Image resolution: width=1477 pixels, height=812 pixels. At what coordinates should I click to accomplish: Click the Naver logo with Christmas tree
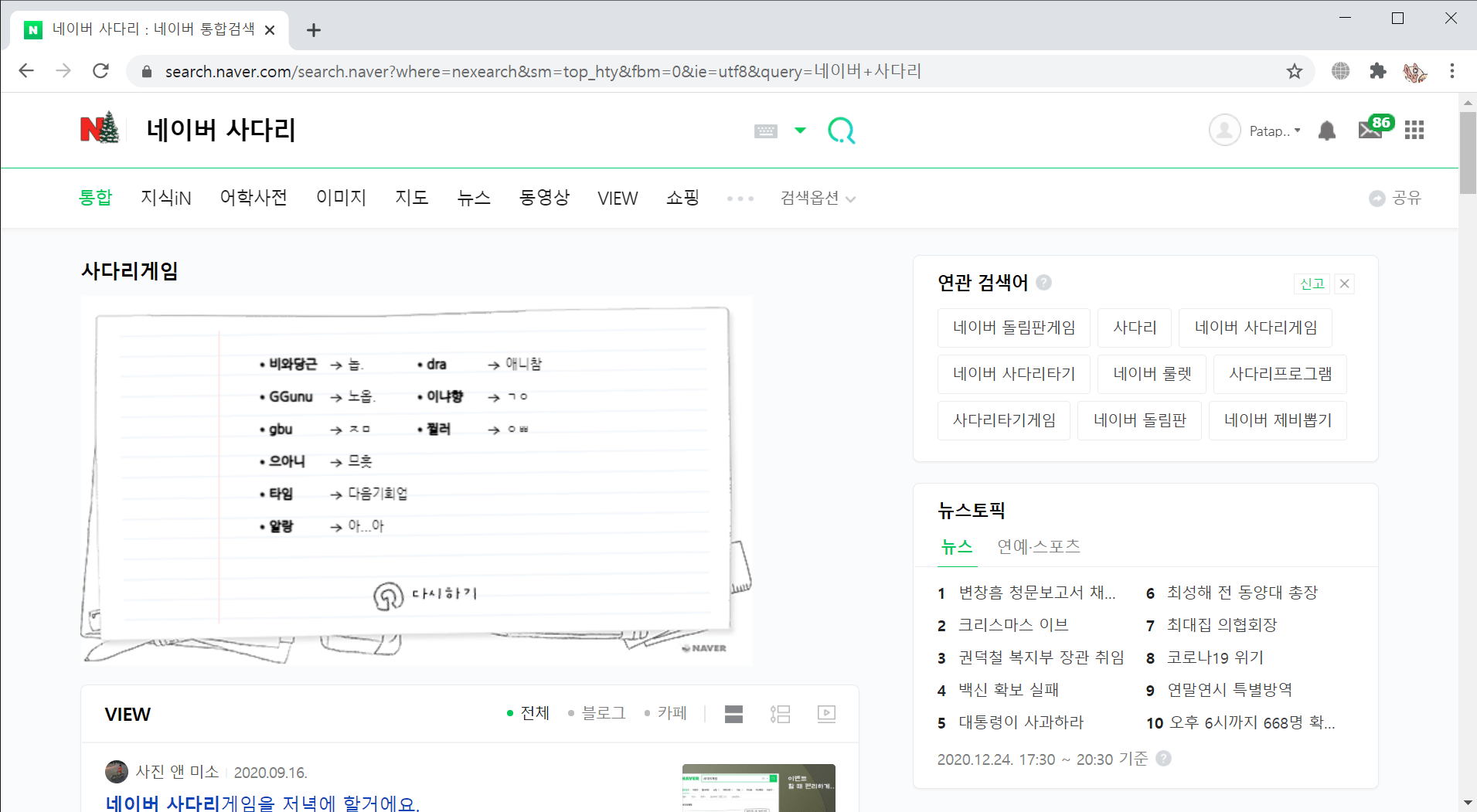100,128
